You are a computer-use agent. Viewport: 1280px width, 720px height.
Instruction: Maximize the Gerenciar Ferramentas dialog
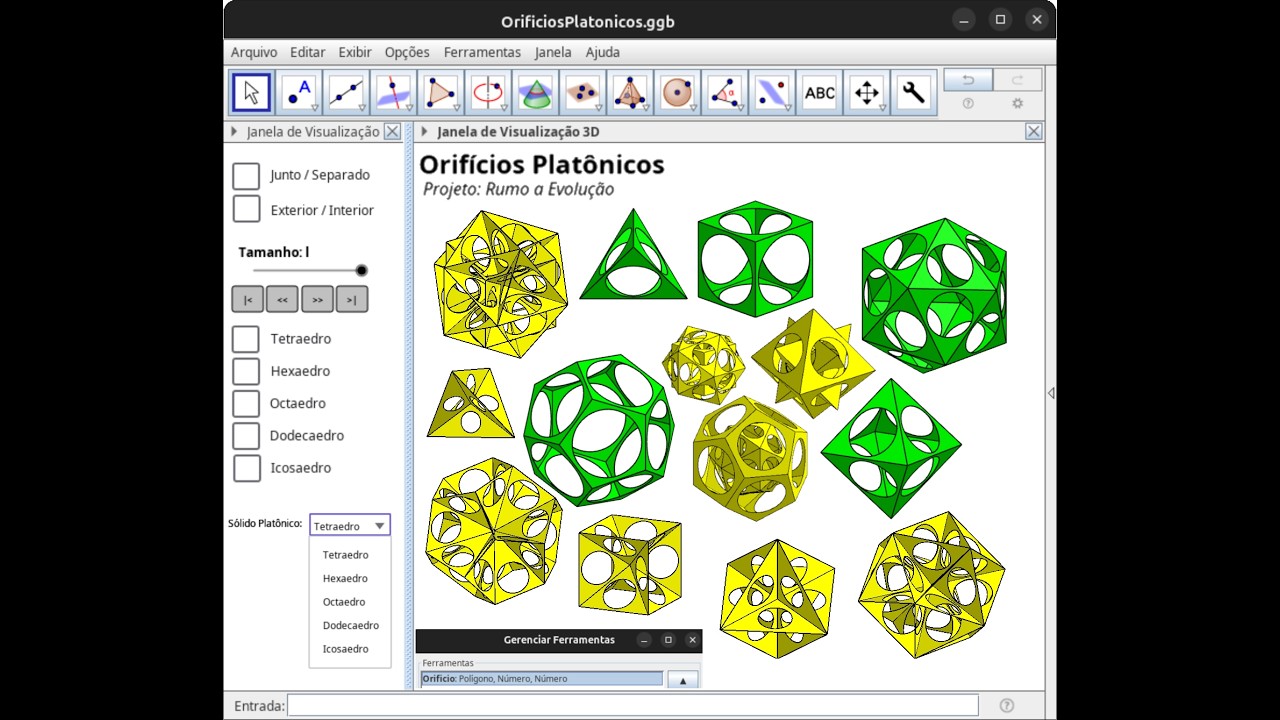668,640
